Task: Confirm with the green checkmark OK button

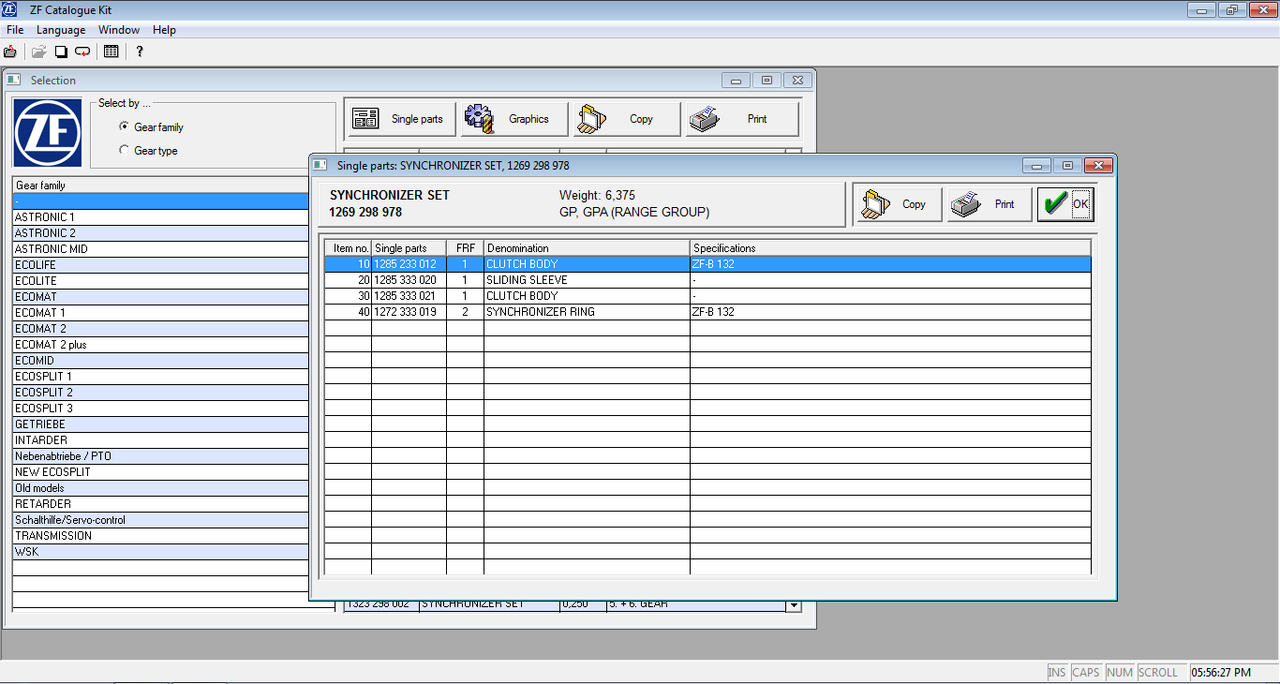Action: click(x=1066, y=204)
